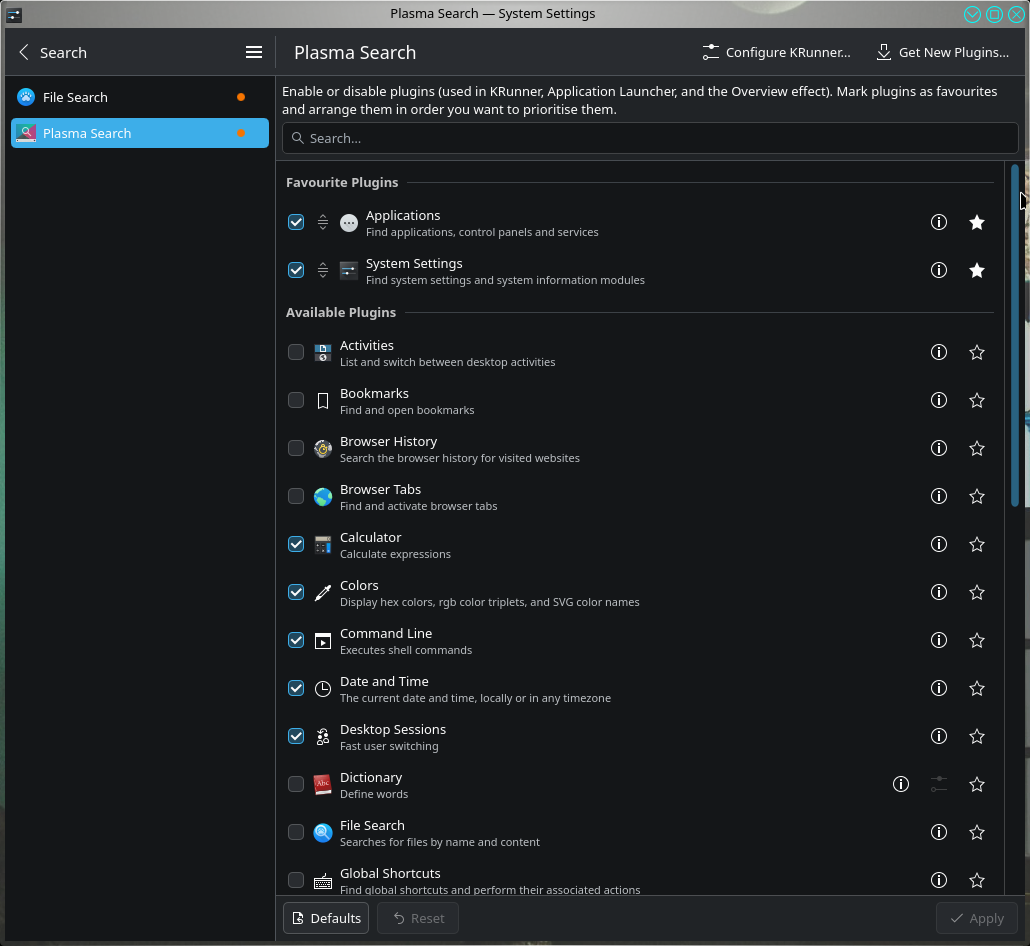The image size is (1030, 946).
Task: Mark File Search plugin as favourite
Action: [977, 832]
